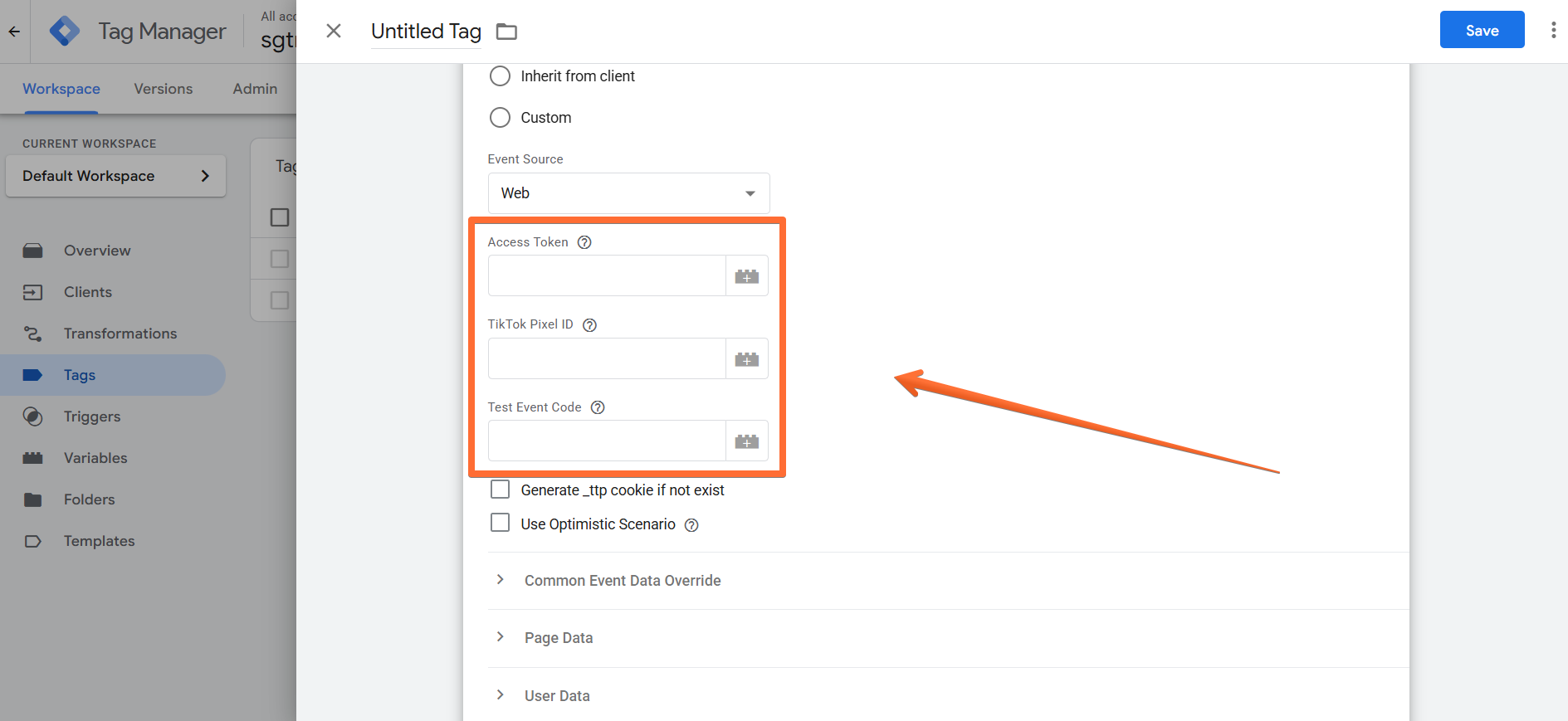Viewport: 1568px width, 721px height.
Task: Insert variable into Access Token field
Action: [747, 275]
